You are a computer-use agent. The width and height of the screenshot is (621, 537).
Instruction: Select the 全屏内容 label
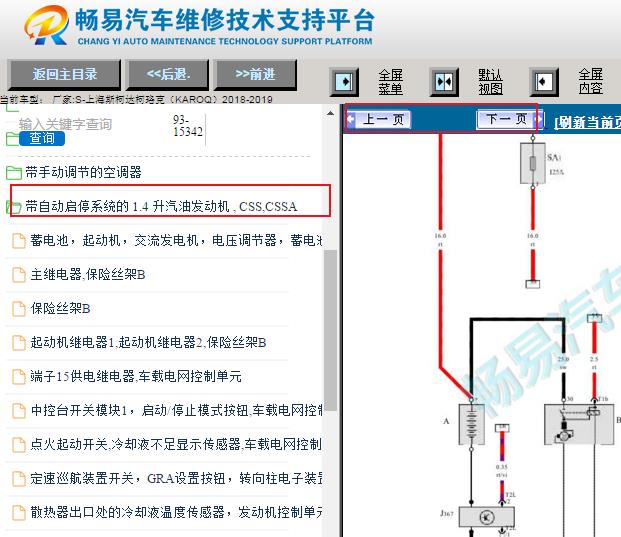[x=591, y=81]
